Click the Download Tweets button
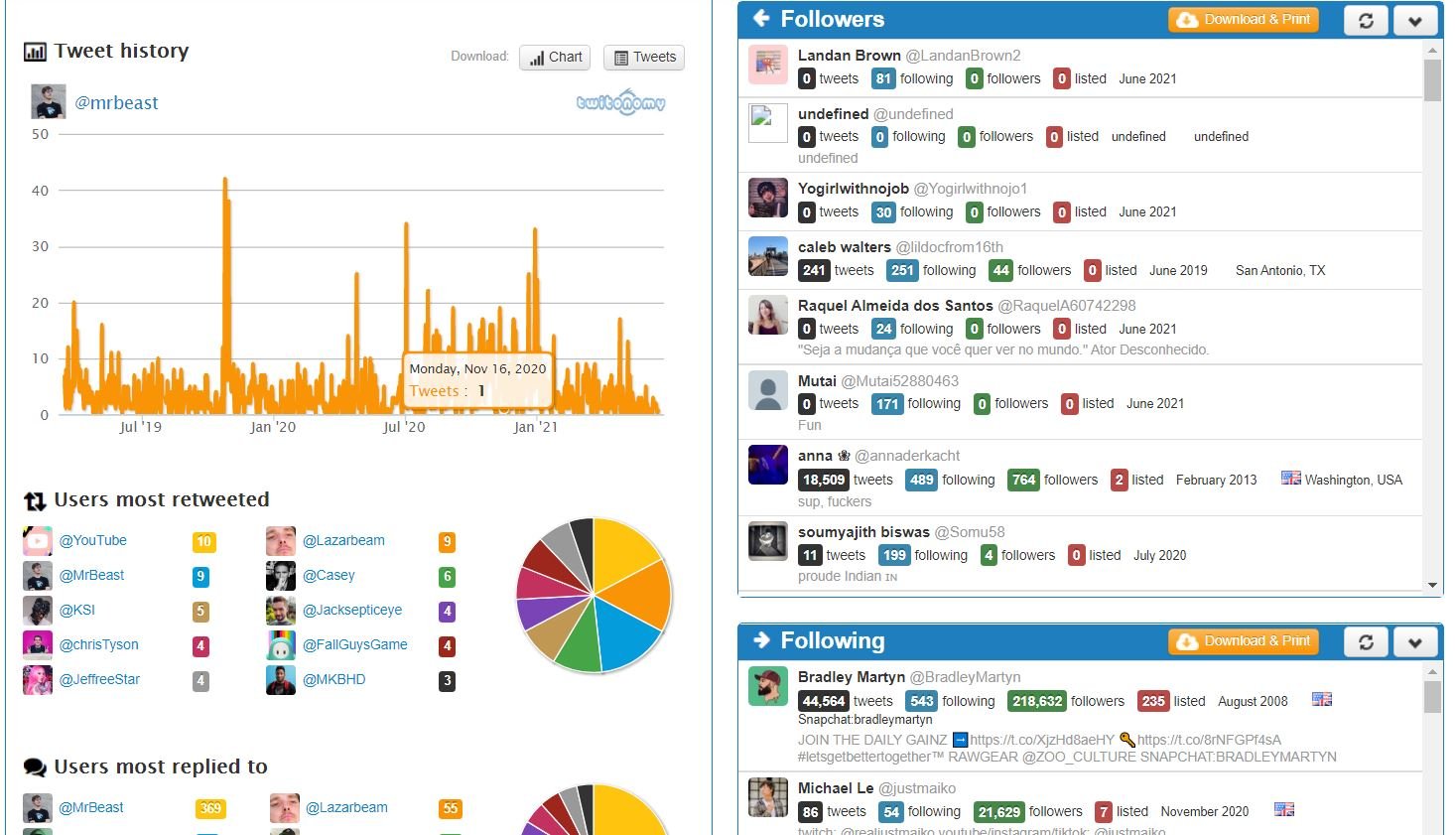Image resolution: width=1456 pixels, height=835 pixels. pos(643,57)
